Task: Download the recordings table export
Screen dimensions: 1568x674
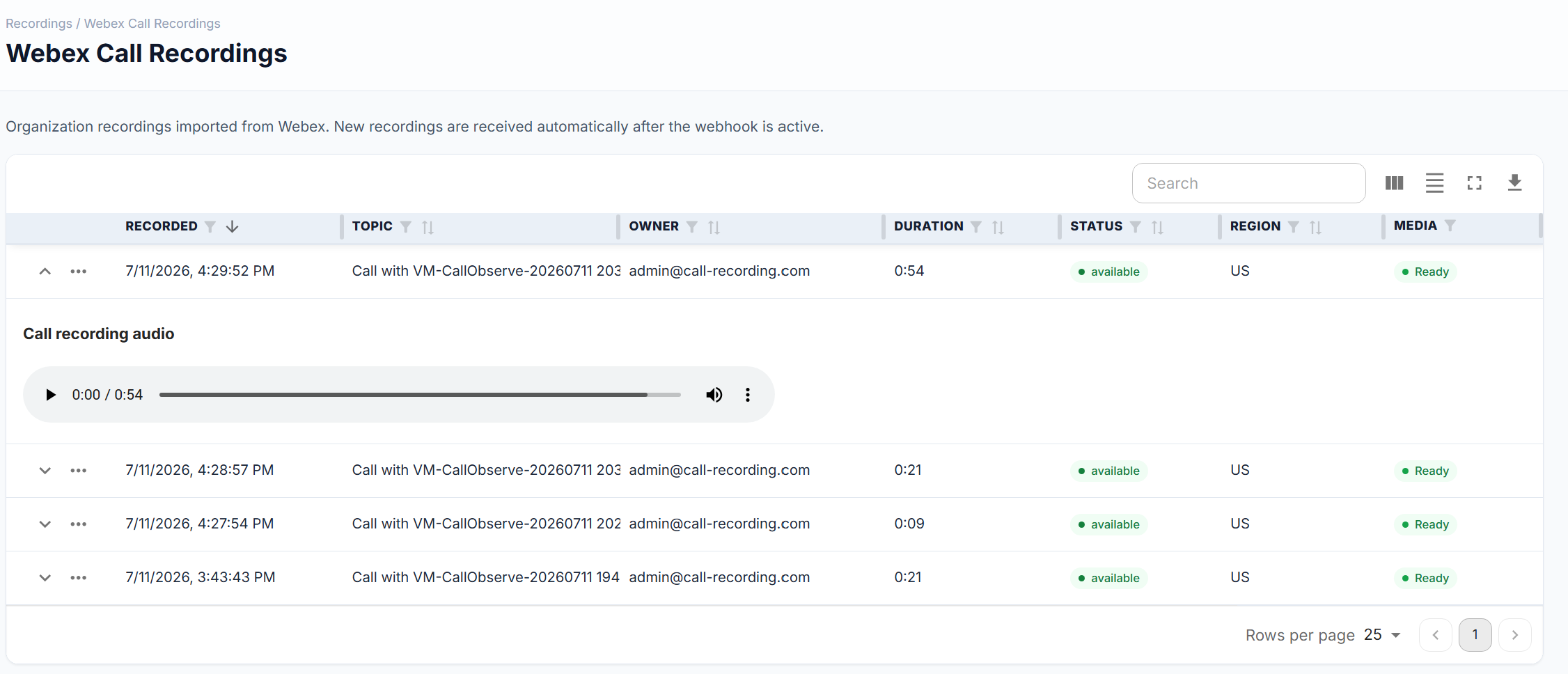Action: [x=1514, y=183]
